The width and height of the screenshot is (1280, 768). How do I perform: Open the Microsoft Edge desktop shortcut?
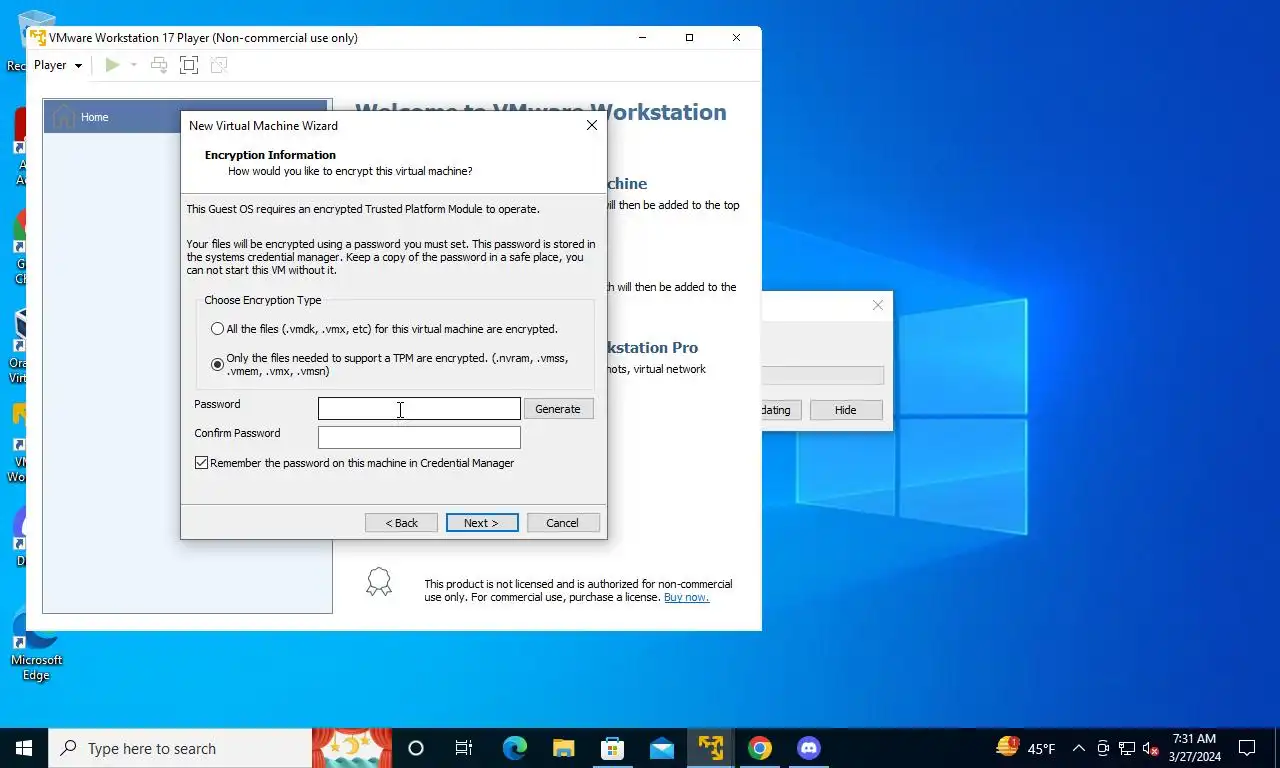coord(36,645)
